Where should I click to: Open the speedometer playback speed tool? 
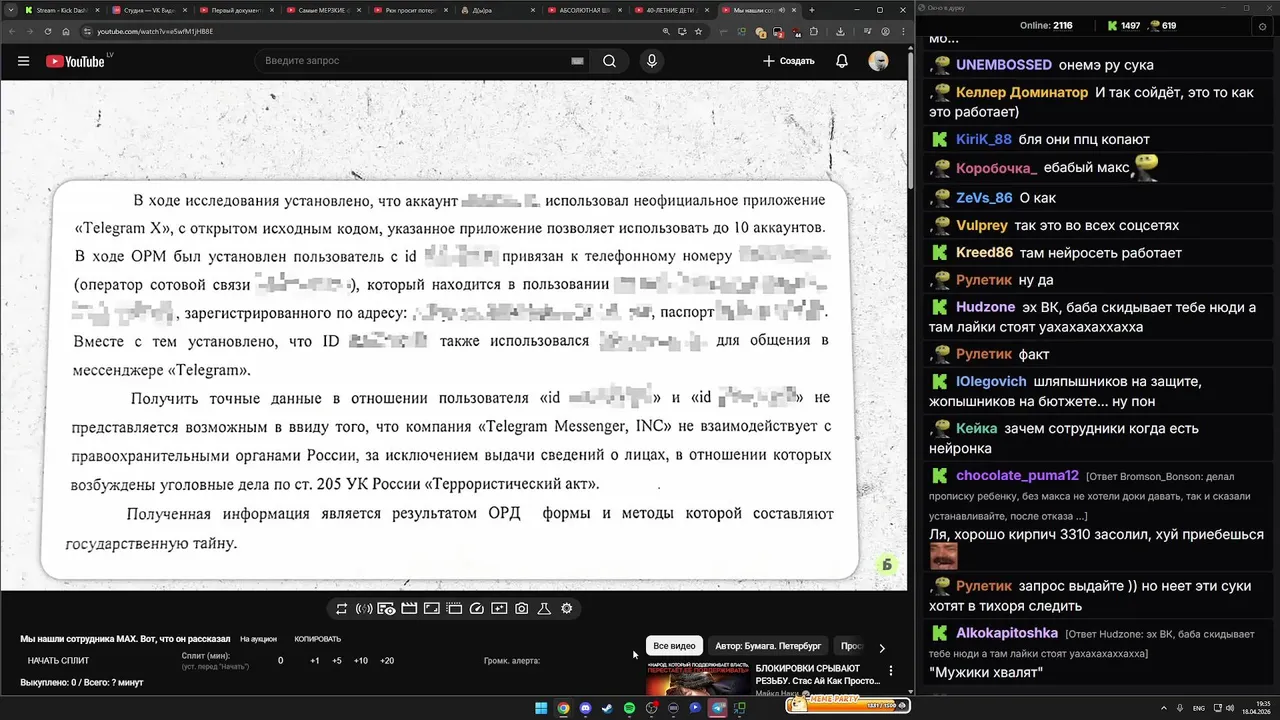(x=476, y=608)
